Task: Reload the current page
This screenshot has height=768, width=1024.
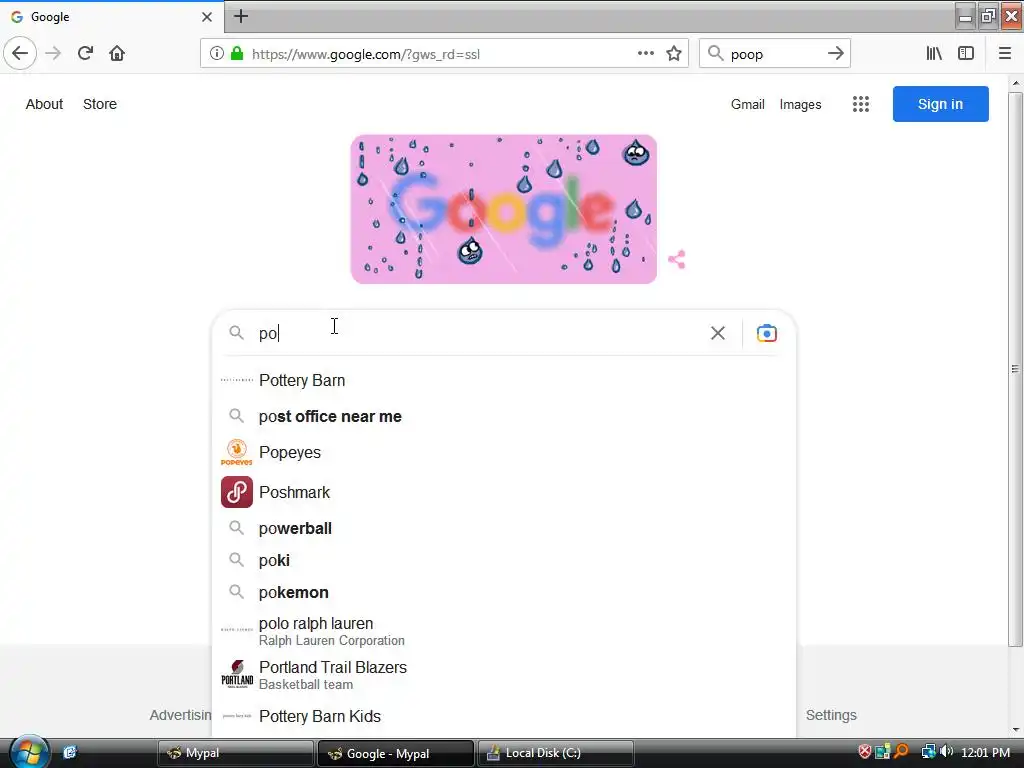Action: click(85, 54)
